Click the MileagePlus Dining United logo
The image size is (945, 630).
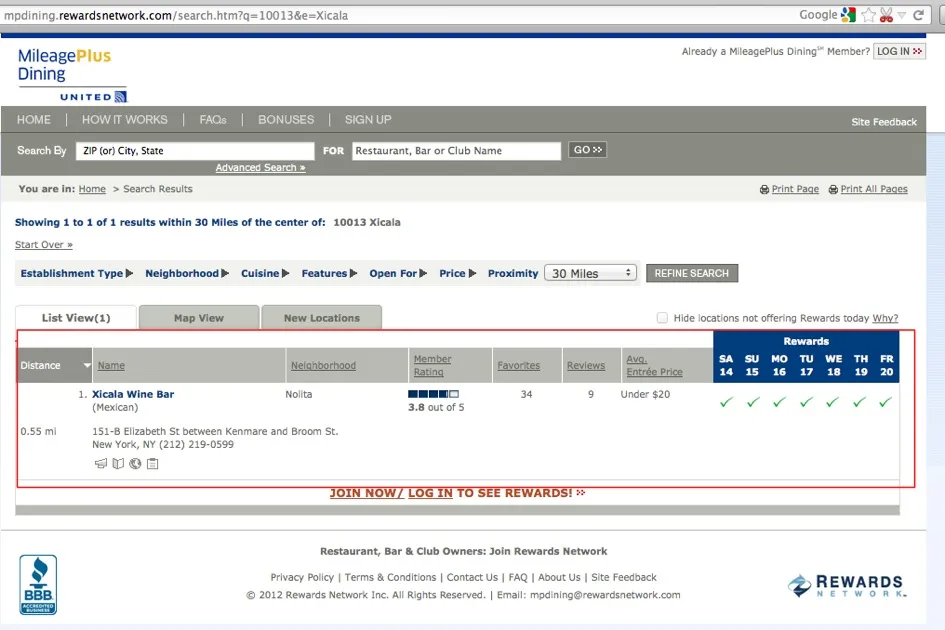point(72,75)
